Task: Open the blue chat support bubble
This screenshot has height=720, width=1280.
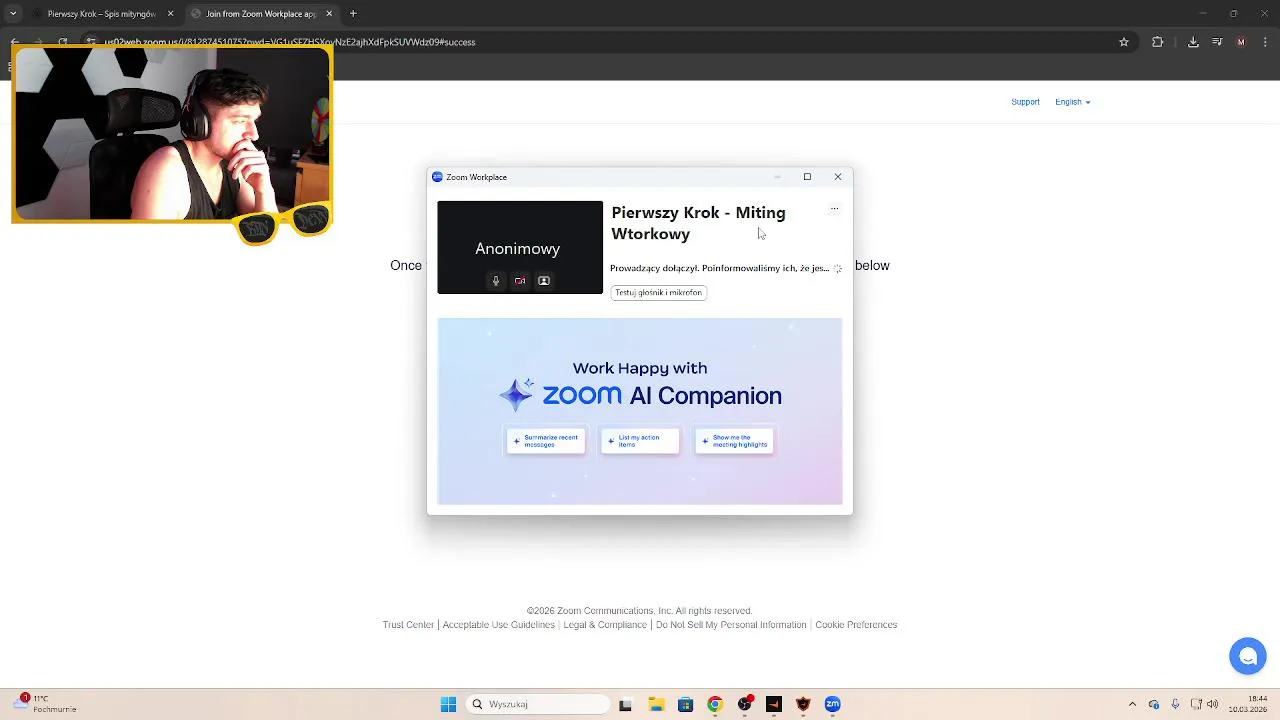Action: point(1248,657)
